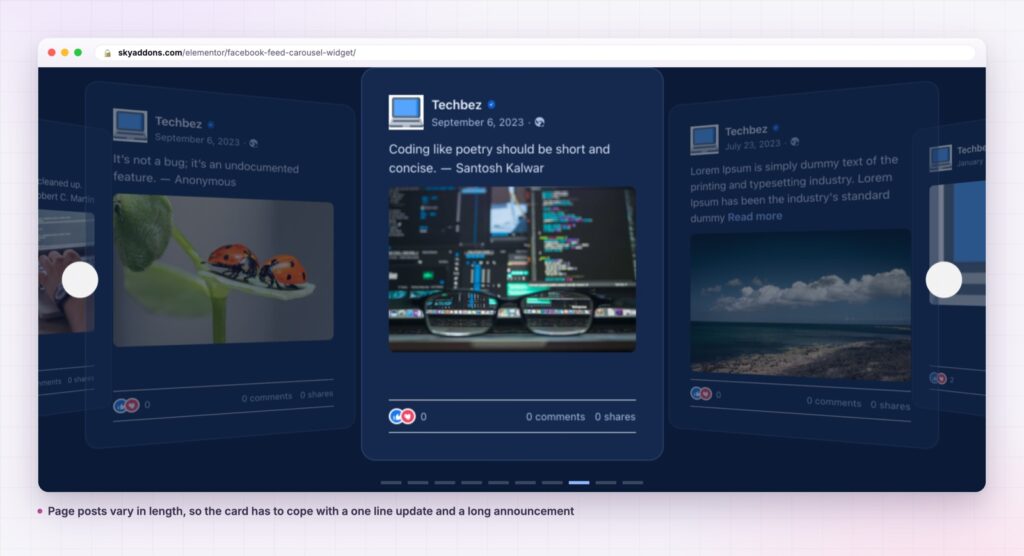Click the September 6, 2023 date on center card

pos(477,122)
